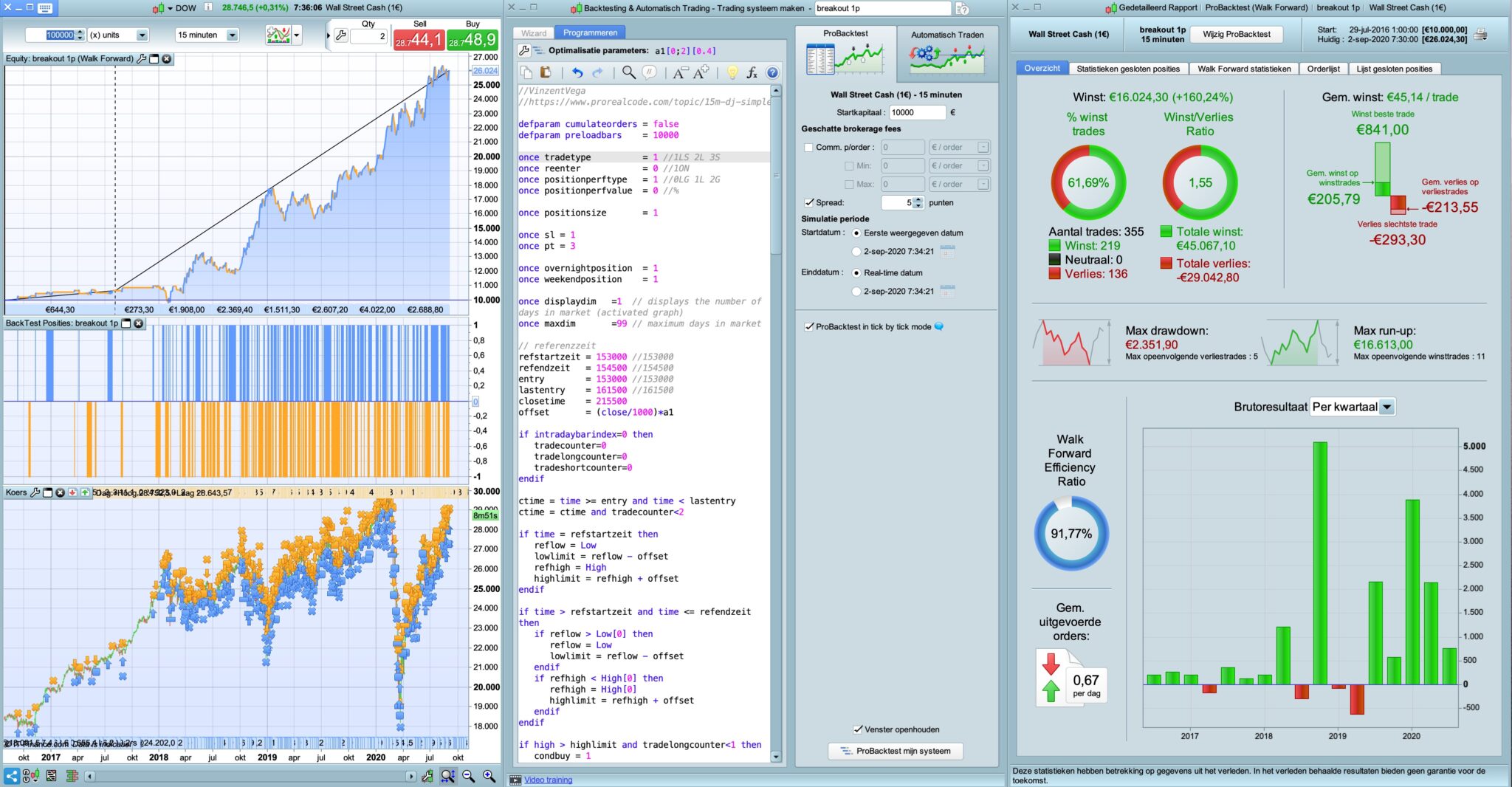Image resolution: width=1512 pixels, height=787 pixels.
Task: Close the Equity breakout panel
Action: coord(167,59)
